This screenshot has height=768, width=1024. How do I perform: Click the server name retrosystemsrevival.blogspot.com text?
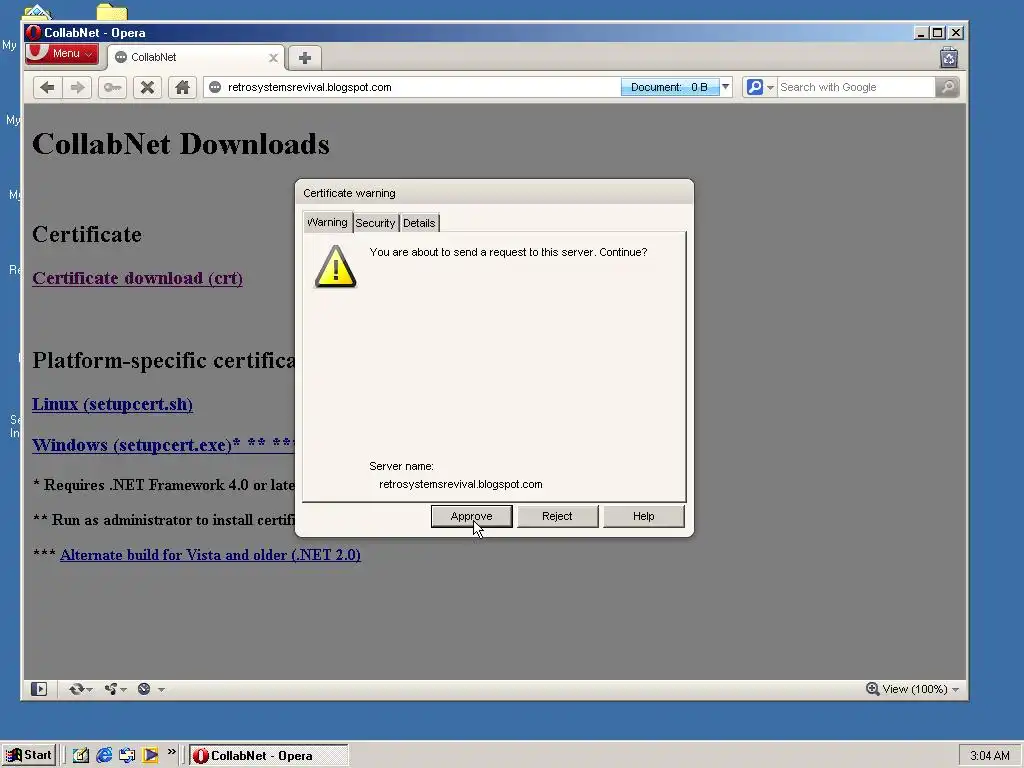point(460,485)
